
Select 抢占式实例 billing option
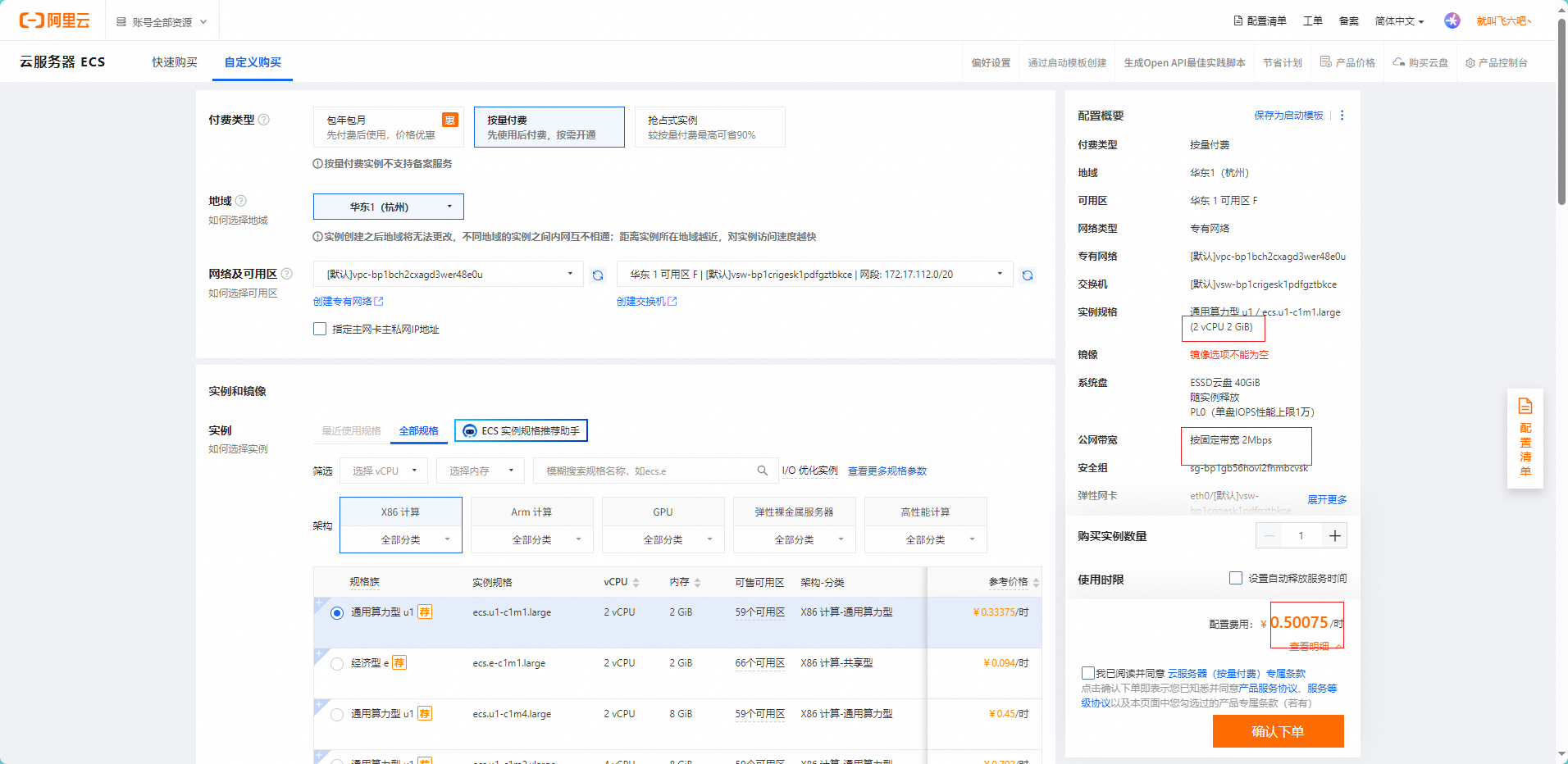click(x=710, y=127)
